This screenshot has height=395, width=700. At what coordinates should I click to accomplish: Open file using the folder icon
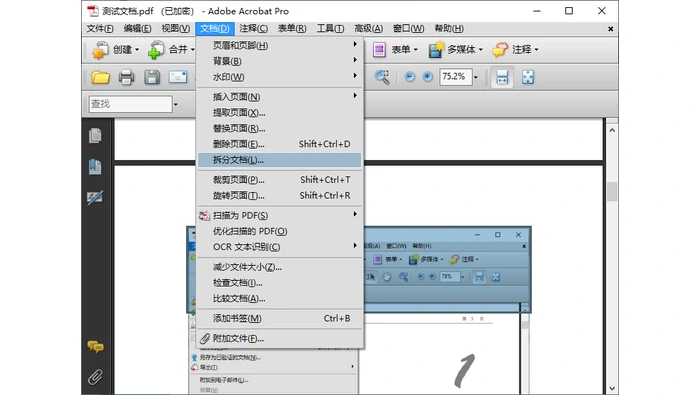pyautogui.click(x=100, y=77)
